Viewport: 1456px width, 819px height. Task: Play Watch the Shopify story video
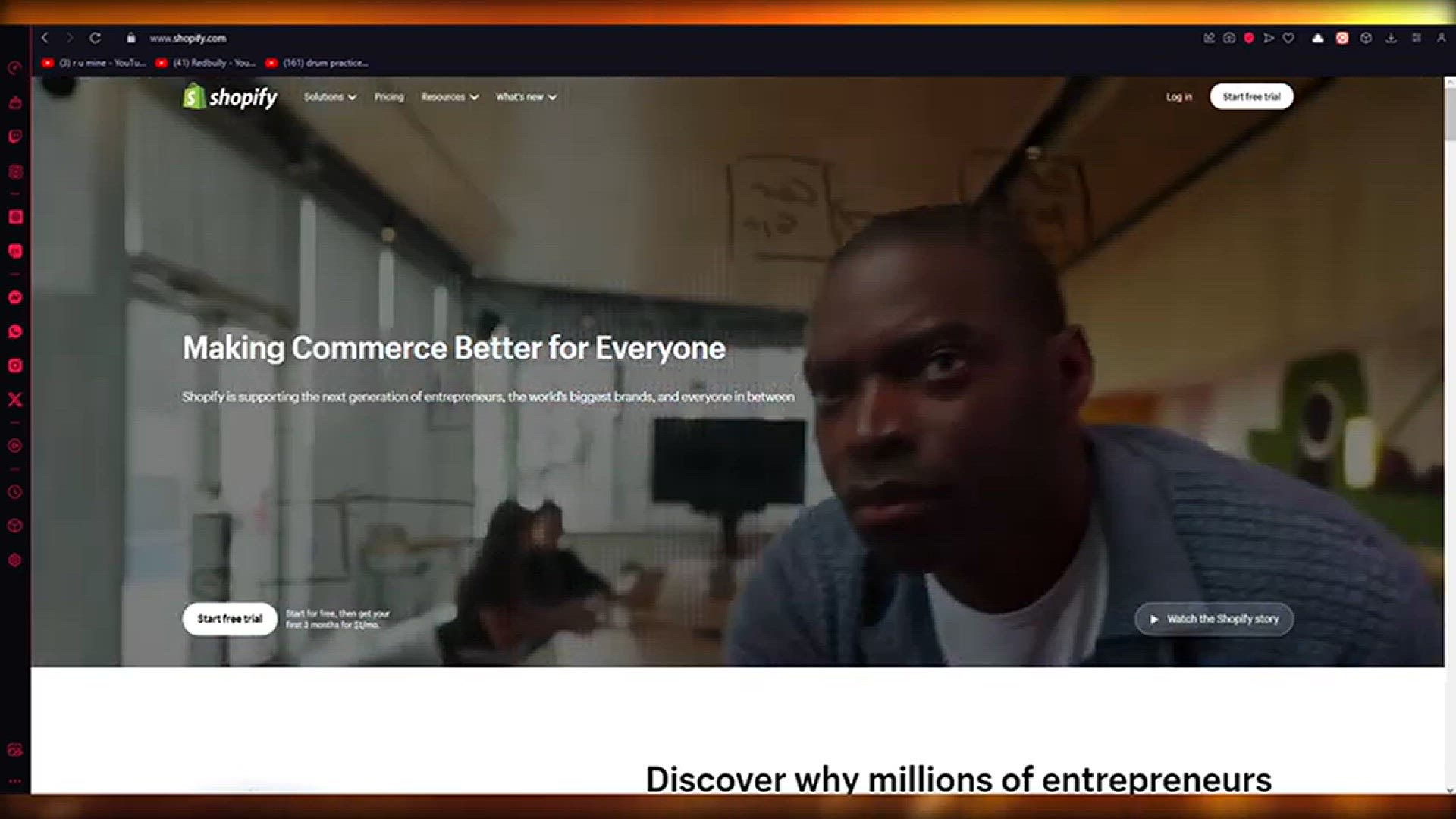pos(1214,619)
